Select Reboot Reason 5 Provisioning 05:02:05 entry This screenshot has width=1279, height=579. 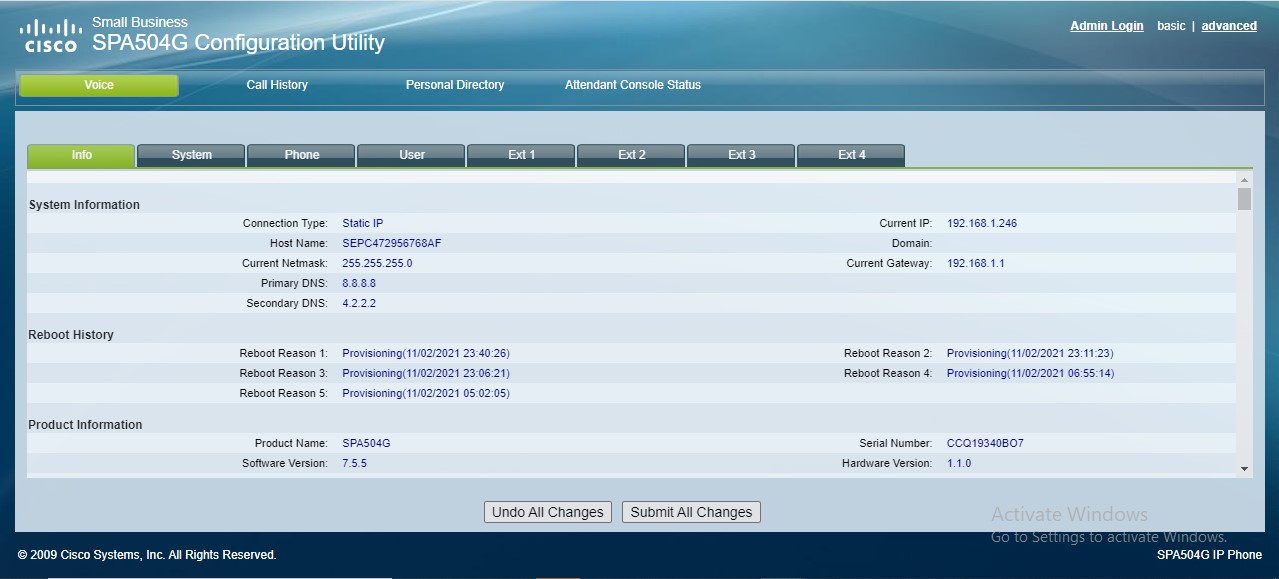coord(426,393)
